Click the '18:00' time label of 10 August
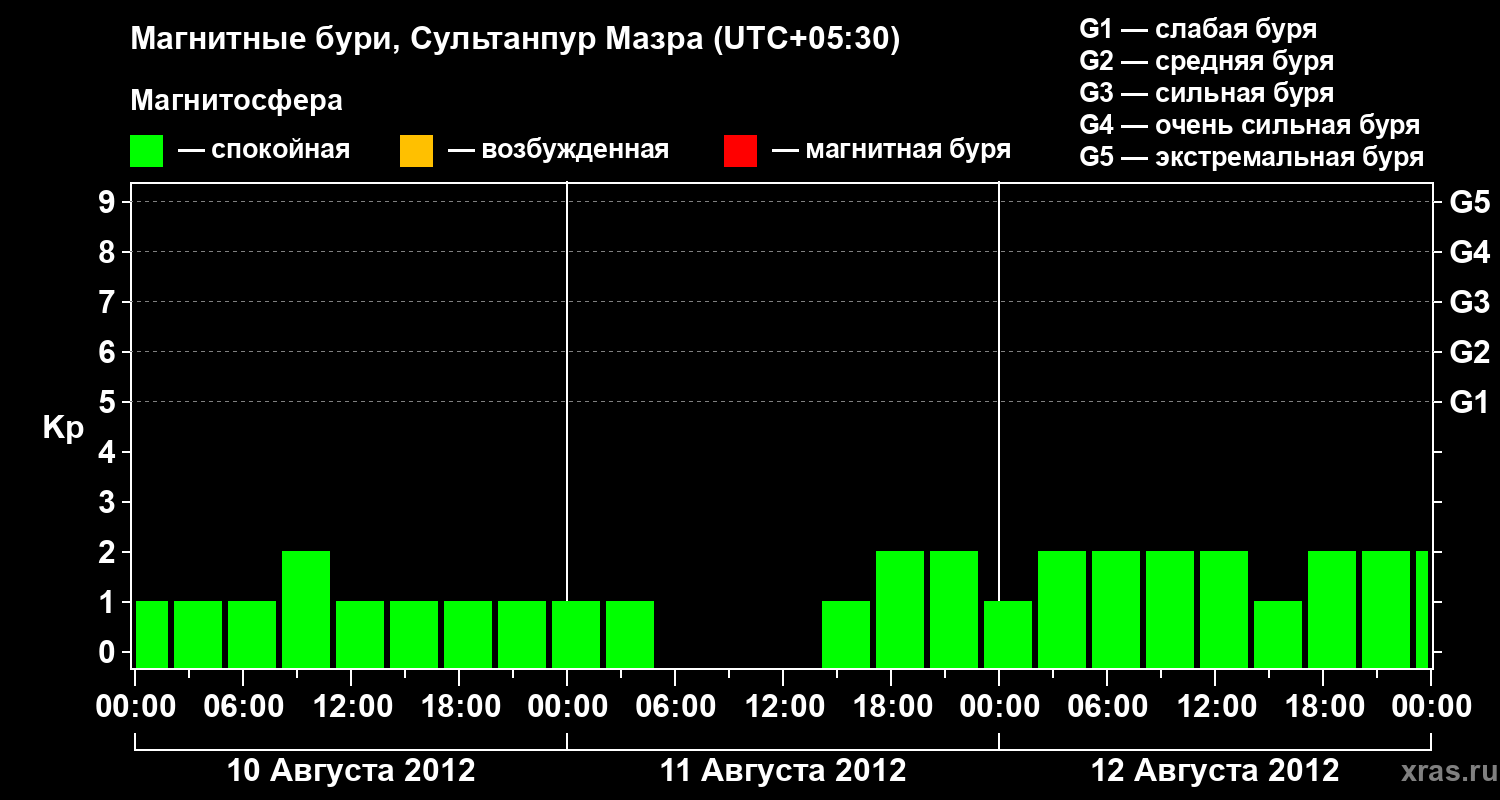The image size is (1500, 800). tap(459, 707)
